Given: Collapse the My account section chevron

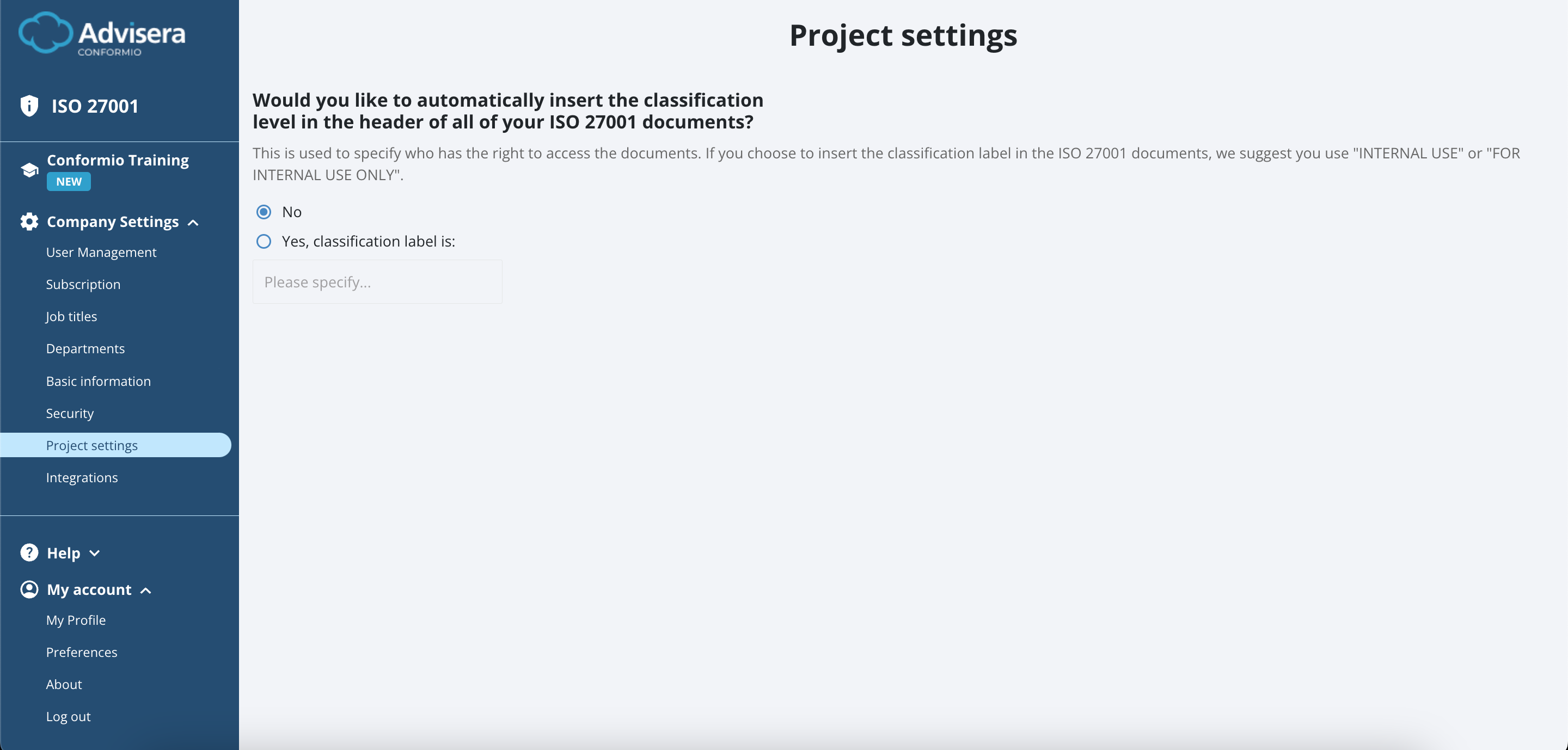Looking at the screenshot, I should tap(145, 590).
